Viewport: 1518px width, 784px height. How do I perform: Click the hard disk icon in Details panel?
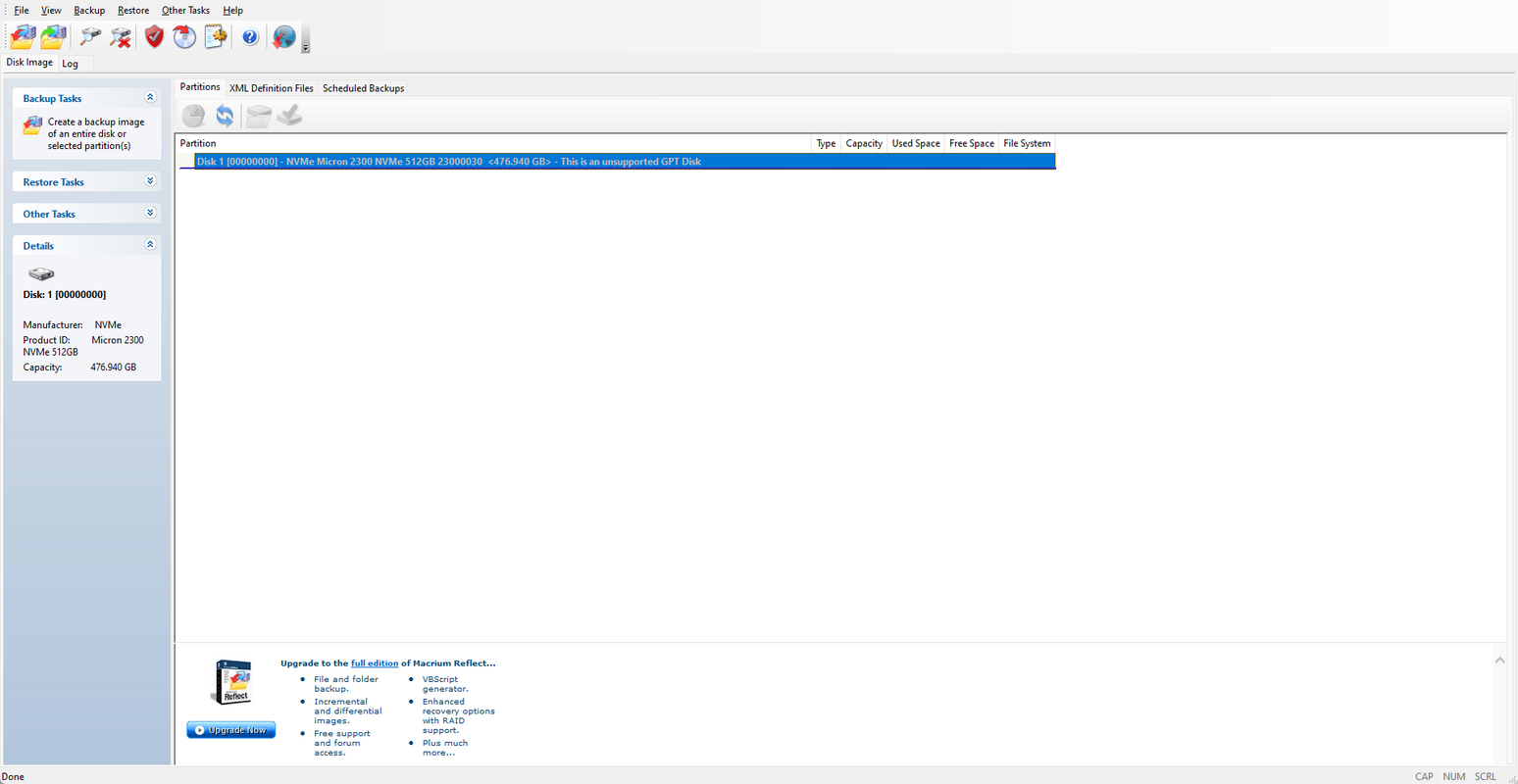(x=41, y=274)
